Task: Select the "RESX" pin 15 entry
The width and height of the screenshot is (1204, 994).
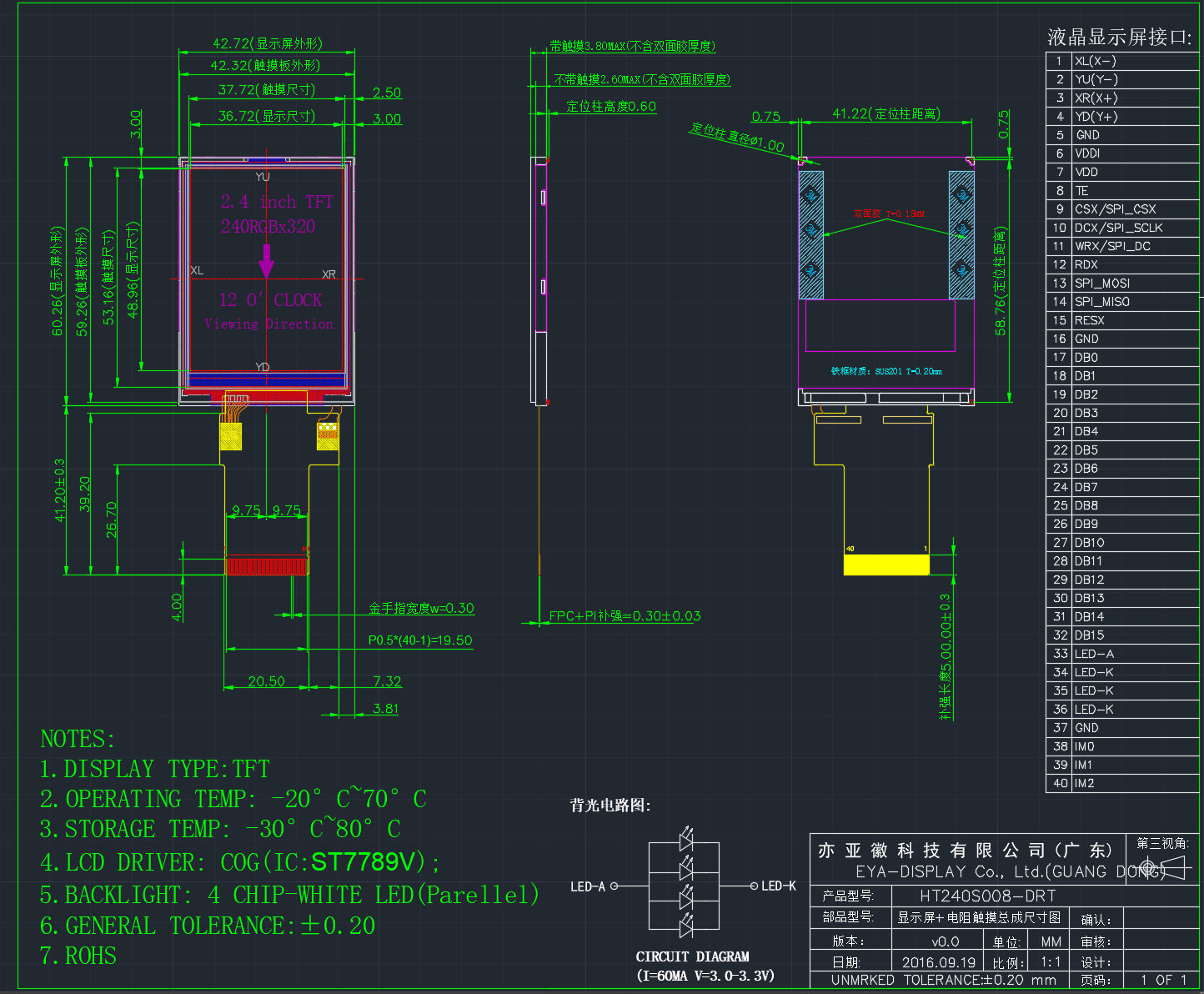Action: pos(1090,320)
